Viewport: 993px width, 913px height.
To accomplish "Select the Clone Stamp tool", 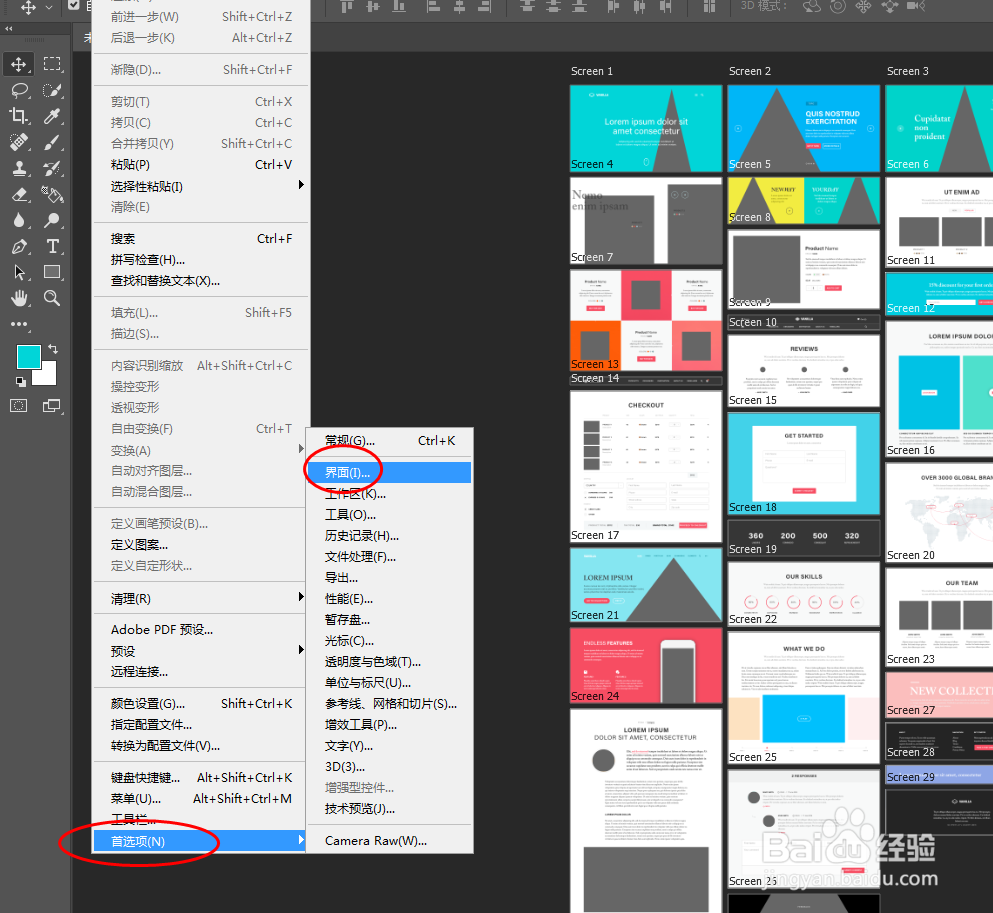I will pos(19,168).
